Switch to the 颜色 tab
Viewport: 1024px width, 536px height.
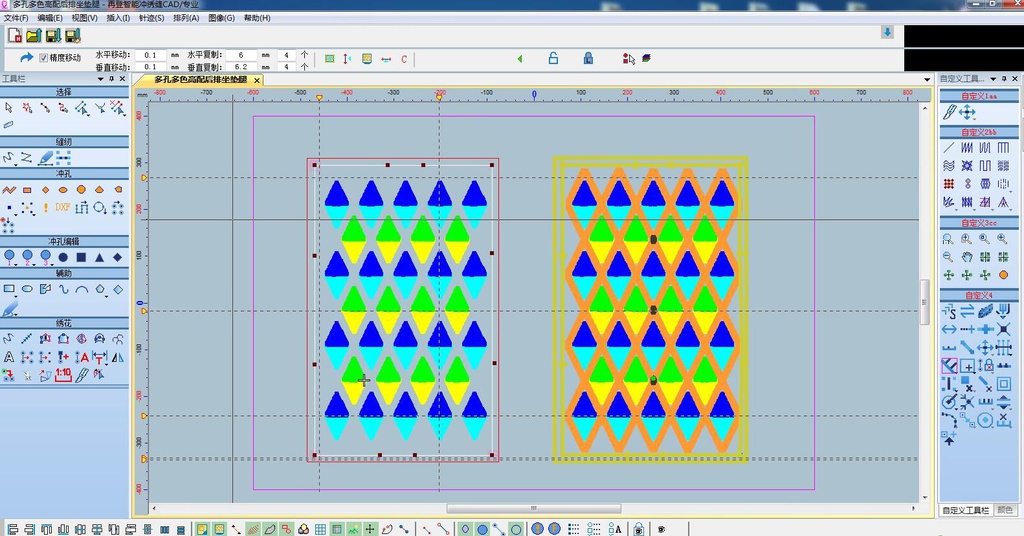1005,510
